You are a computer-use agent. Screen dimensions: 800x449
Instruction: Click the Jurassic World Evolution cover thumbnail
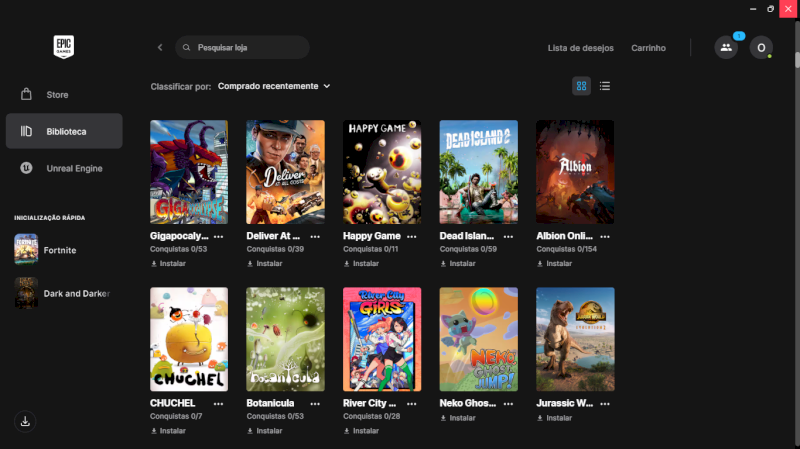coord(575,339)
